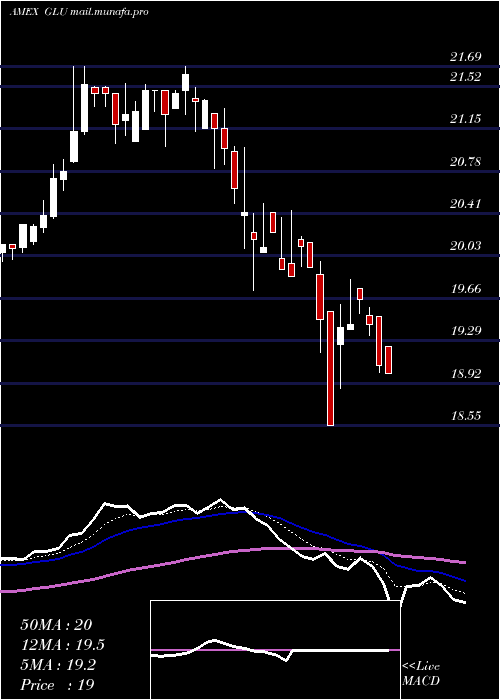Click the last red candlestick on the chart
Screen dimensions: 500x700
pos(388,360)
